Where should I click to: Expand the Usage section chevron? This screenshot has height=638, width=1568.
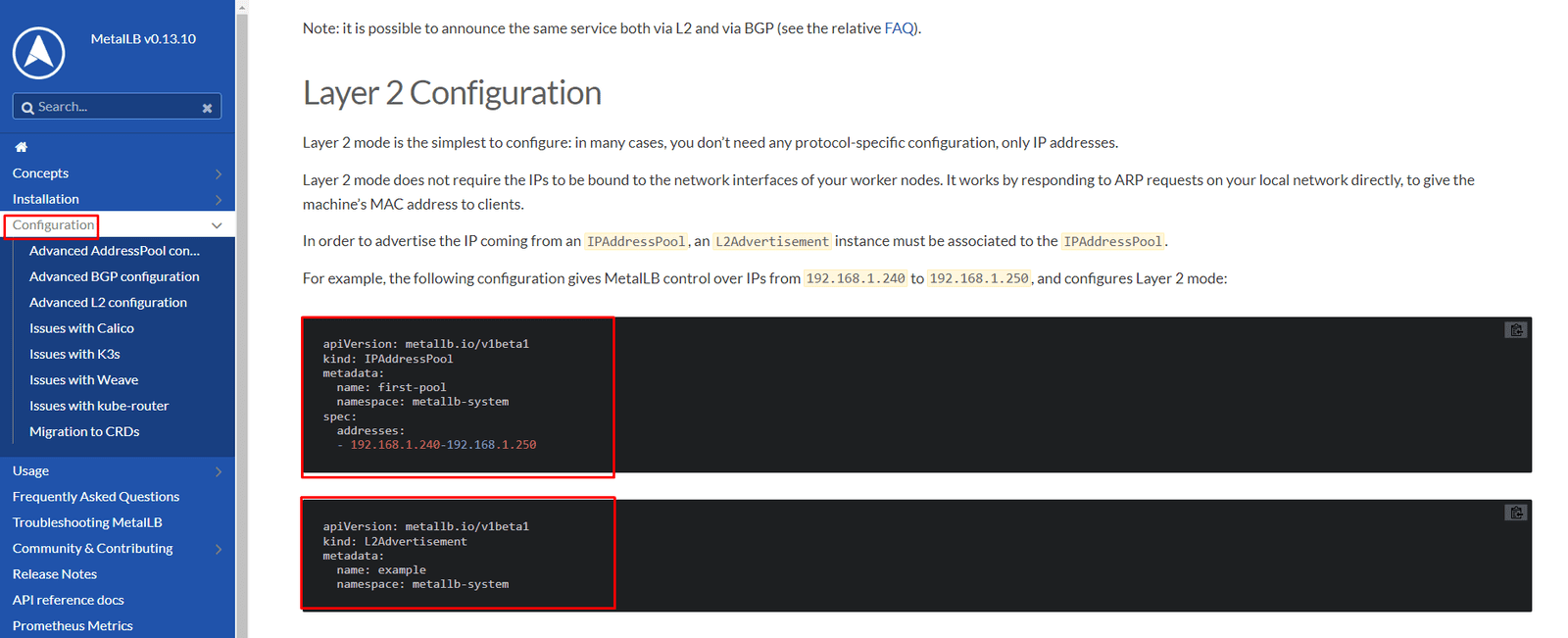[x=218, y=471]
